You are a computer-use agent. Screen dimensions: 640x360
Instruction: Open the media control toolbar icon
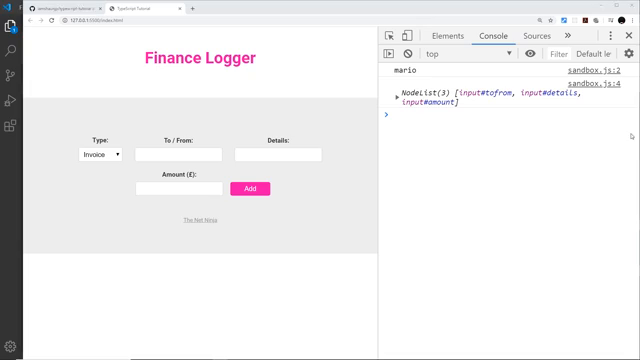tap(611, 20)
